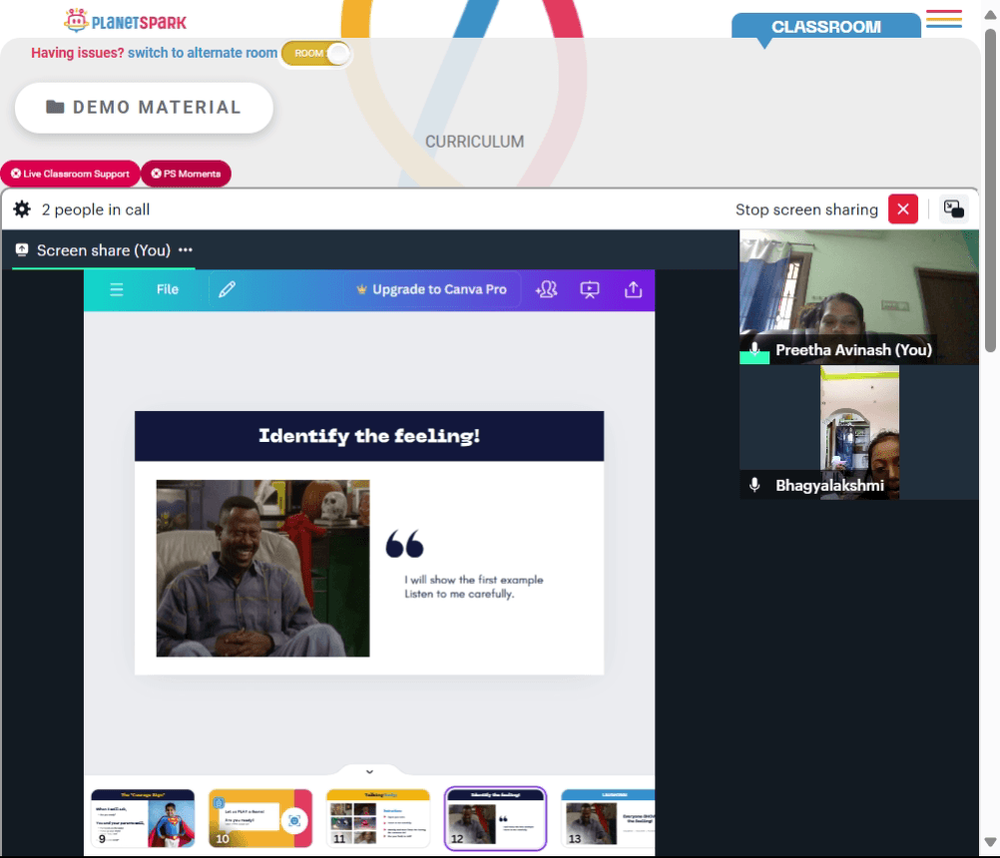Select the Bhagyalakshmi video tile
This screenshot has height=858, width=1000.
point(859,433)
